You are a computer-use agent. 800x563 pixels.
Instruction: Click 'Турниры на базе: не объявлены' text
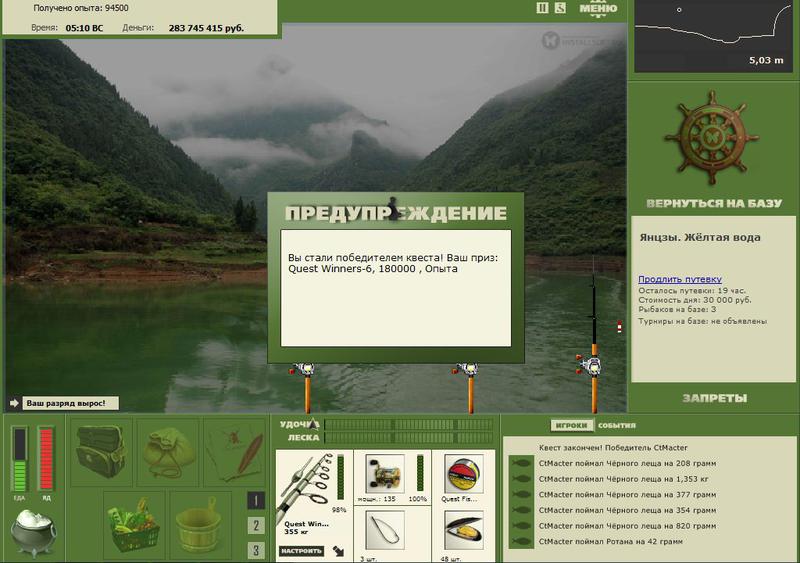[x=703, y=321]
